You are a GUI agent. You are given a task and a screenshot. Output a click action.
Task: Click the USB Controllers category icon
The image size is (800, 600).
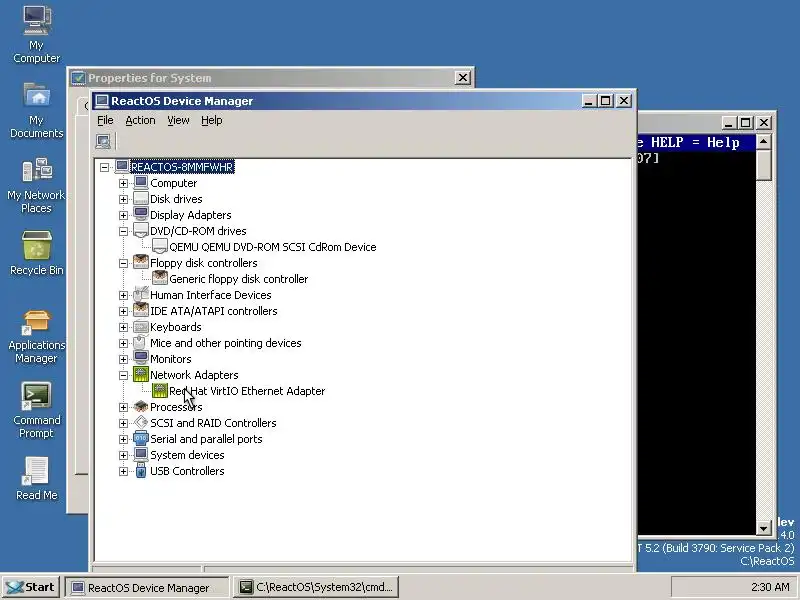point(141,471)
